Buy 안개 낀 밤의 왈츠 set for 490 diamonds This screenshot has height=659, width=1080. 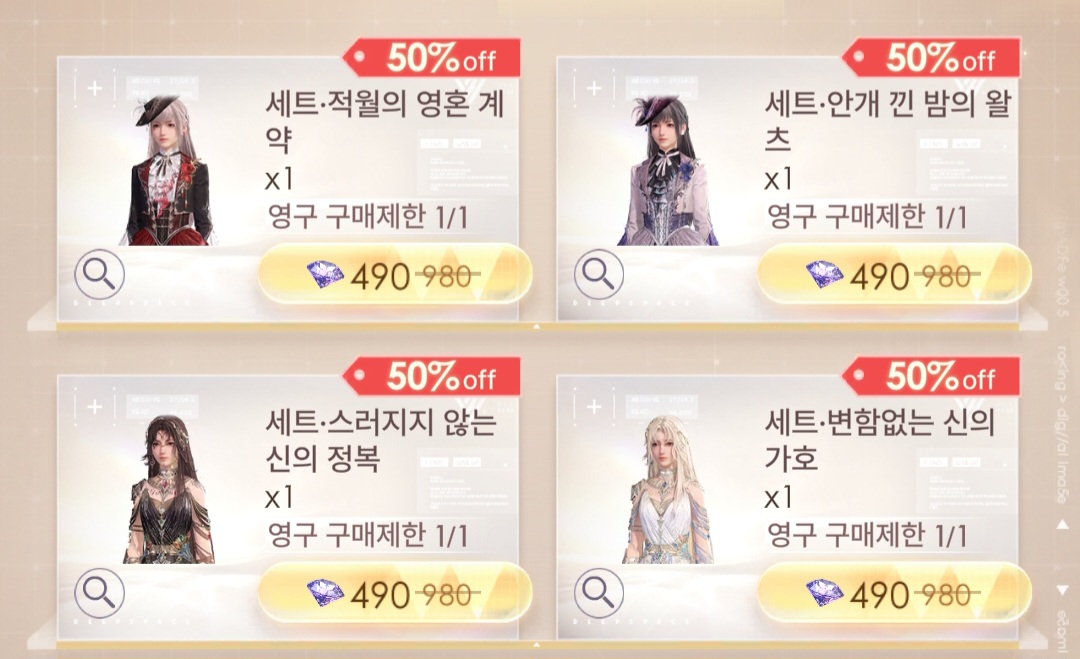pos(894,275)
